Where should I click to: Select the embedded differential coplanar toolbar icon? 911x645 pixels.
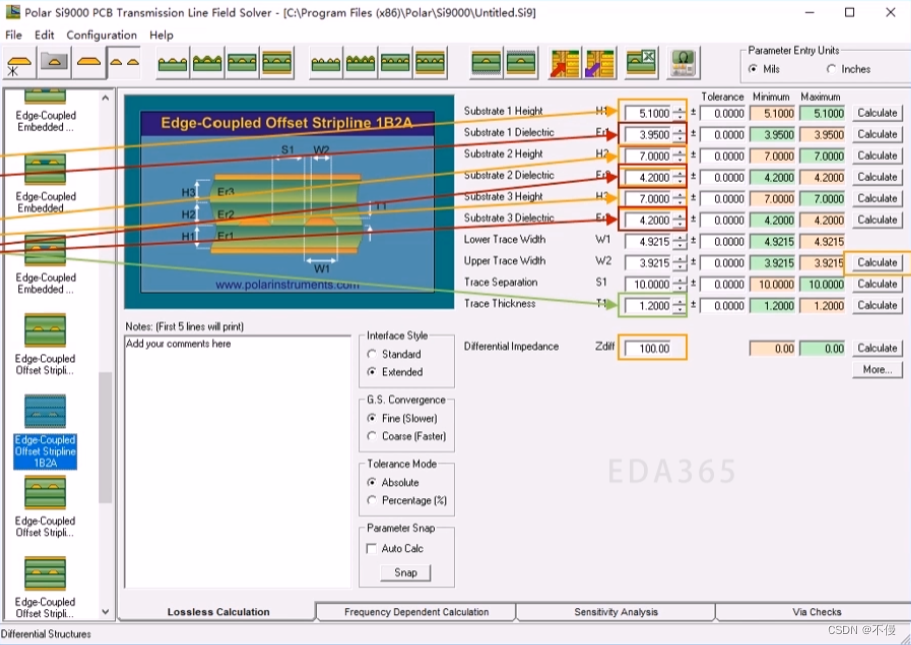[x=396, y=63]
